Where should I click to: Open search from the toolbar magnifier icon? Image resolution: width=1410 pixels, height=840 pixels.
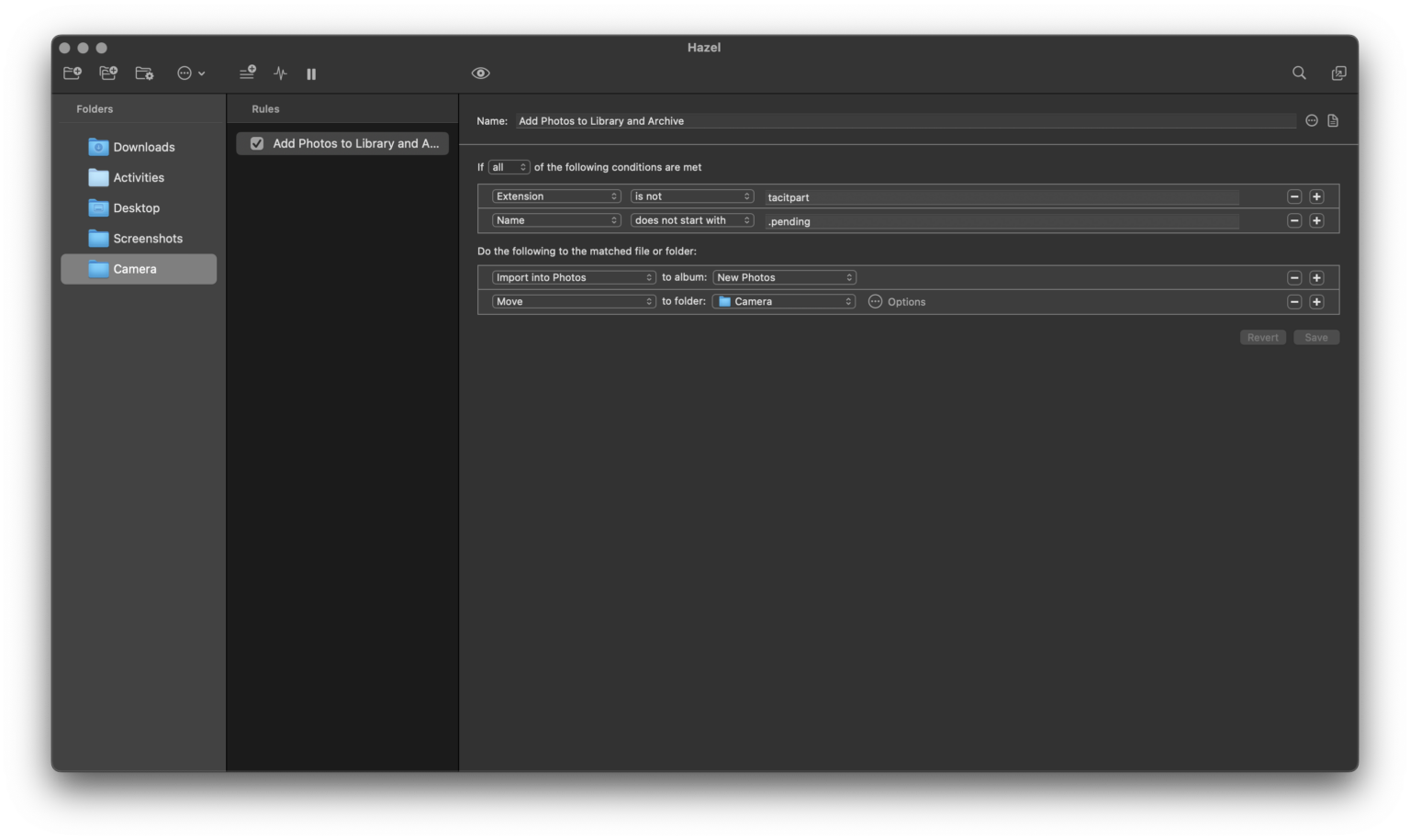(1299, 73)
